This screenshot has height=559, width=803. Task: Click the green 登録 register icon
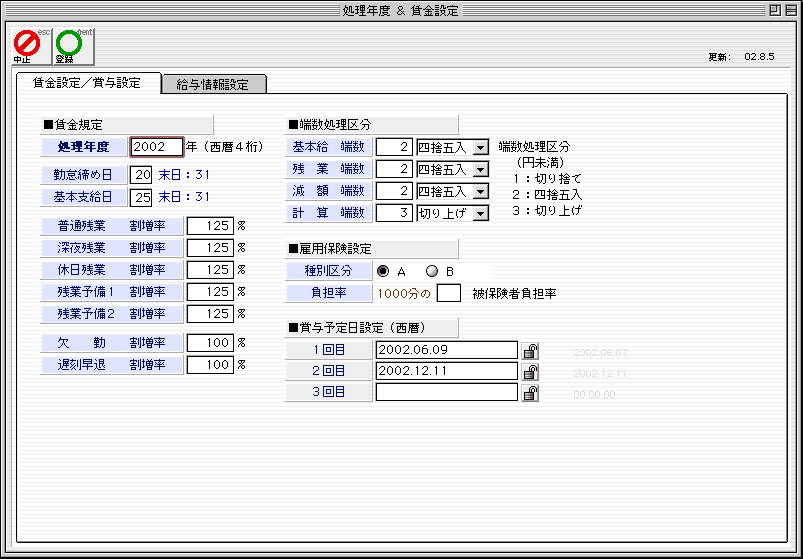[69, 44]
